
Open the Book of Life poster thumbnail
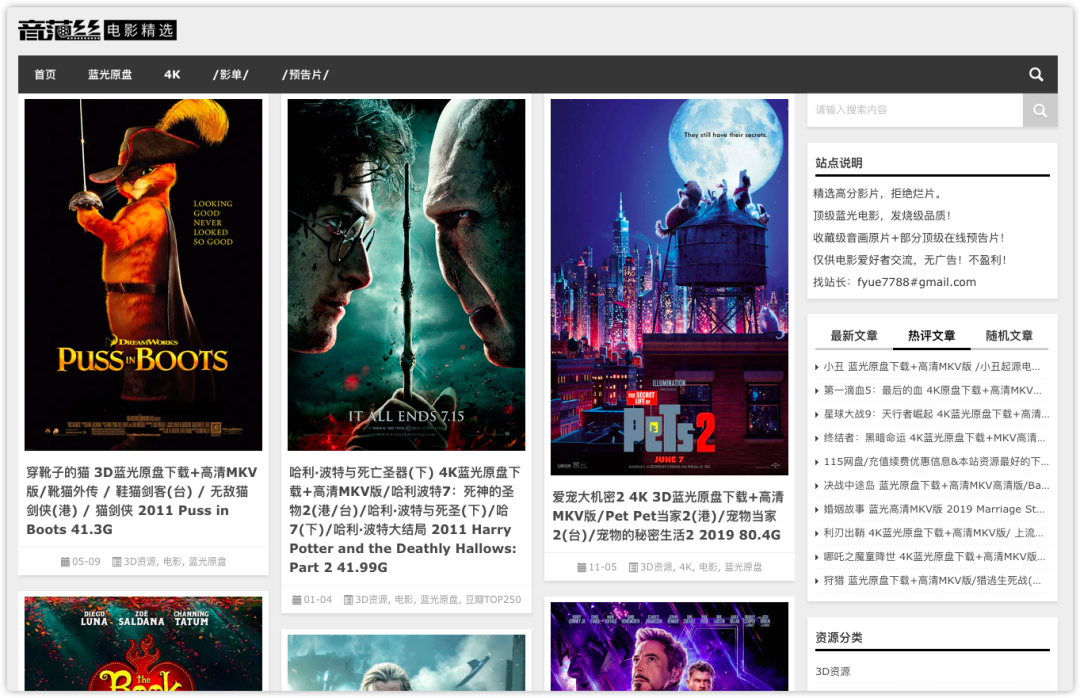143,644
